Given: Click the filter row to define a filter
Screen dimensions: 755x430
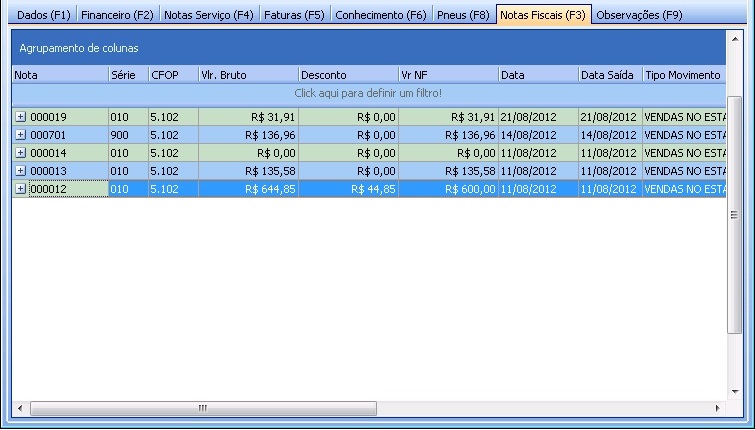Looking at the screenshot, I should (x=368, y=93).
